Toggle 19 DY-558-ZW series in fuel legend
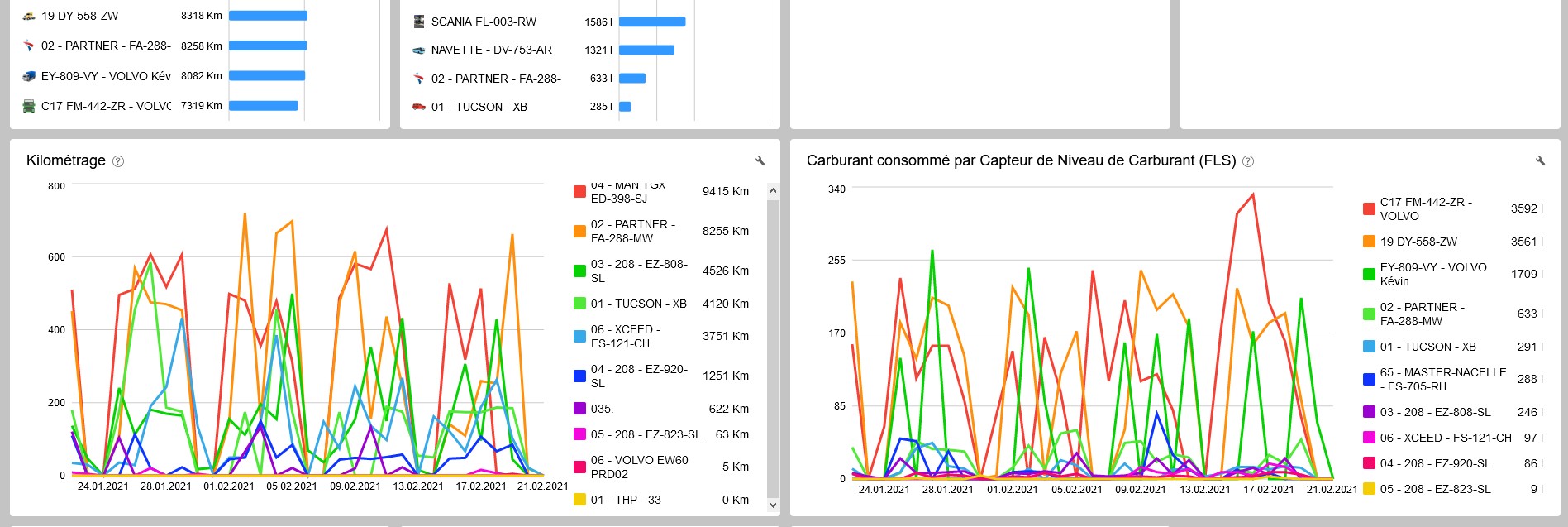1568x527 pixels. coord(1418,242)
